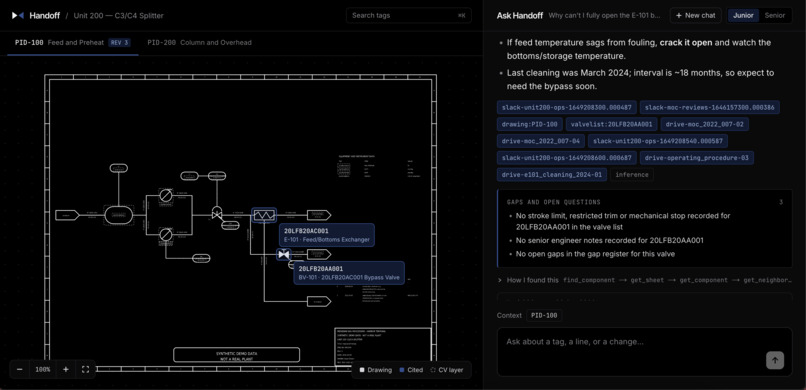Click the "Last cleaning was March 2024" bullet
806x390 pixels.
(640, 80)
